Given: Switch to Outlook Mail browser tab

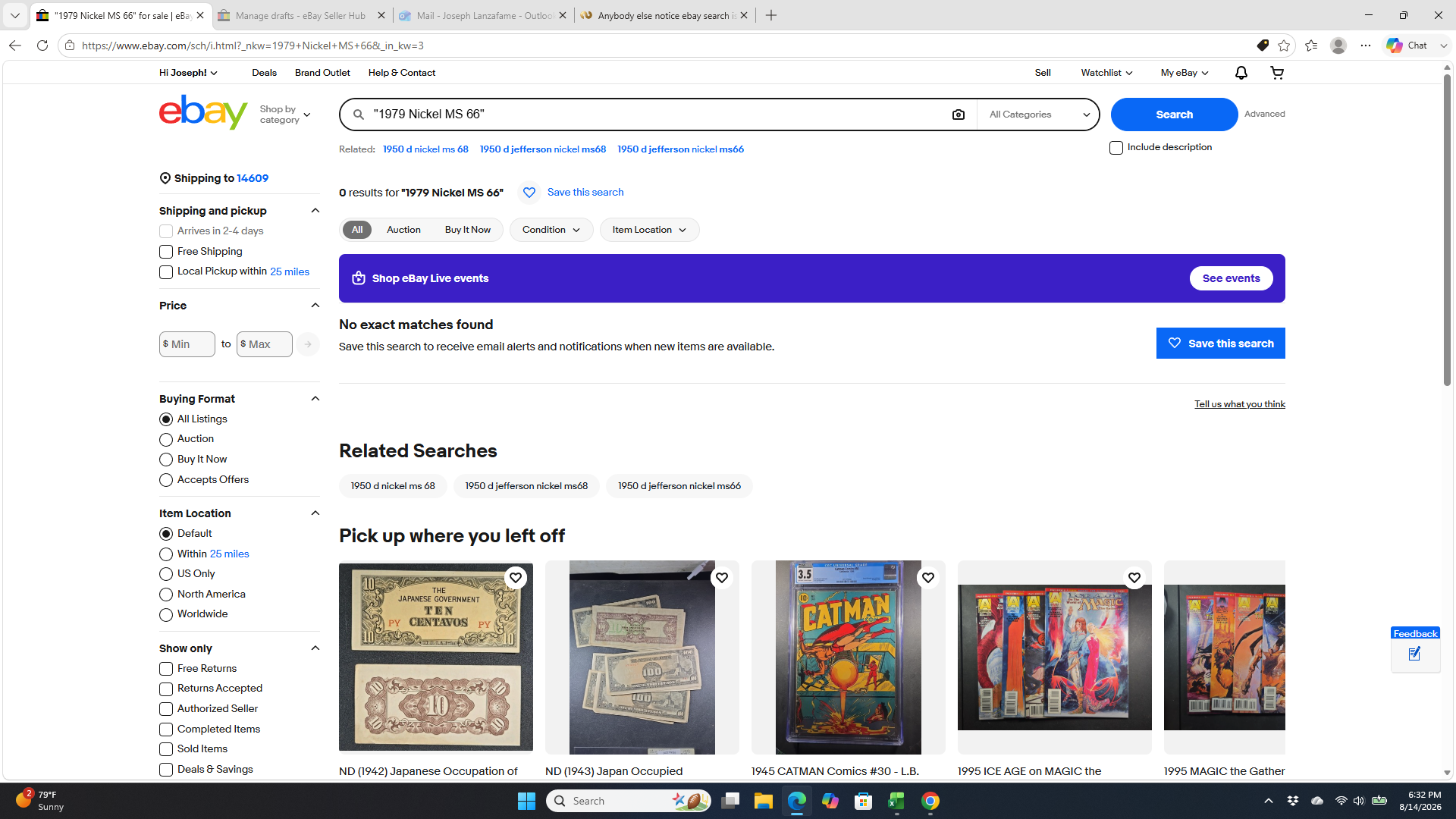Looking at the screenshot, I should [x=483, y=15].
